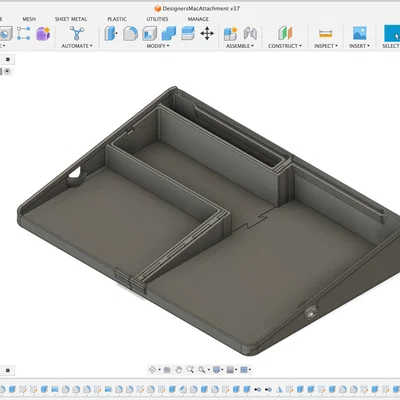This screenshot has width=400, height=400.
Task: Click the Display Settings monitor icon
Action: (x=217, y=369)
